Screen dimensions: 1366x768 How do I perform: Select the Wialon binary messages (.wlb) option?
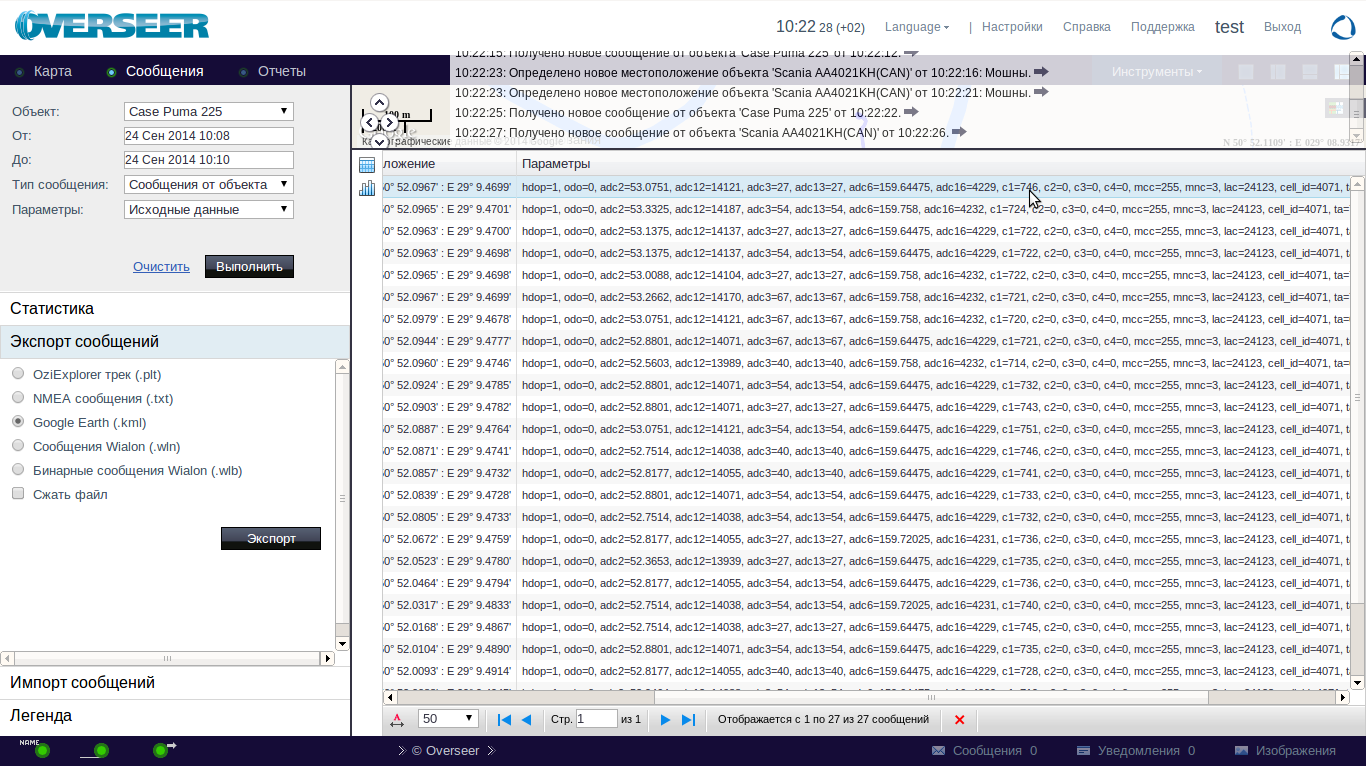[18, 470]
